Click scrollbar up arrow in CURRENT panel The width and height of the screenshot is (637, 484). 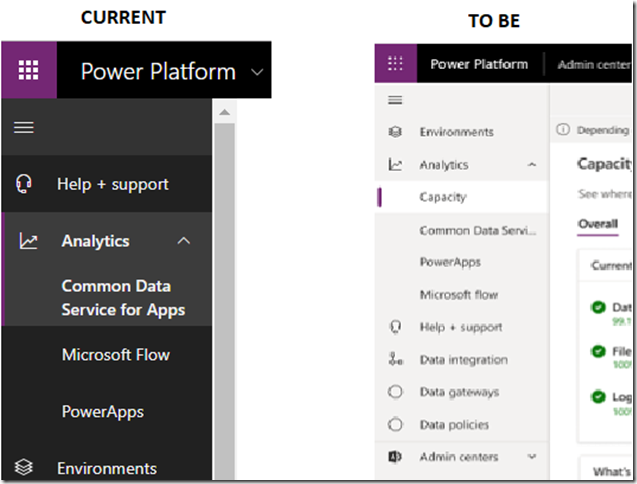(225, 112)
